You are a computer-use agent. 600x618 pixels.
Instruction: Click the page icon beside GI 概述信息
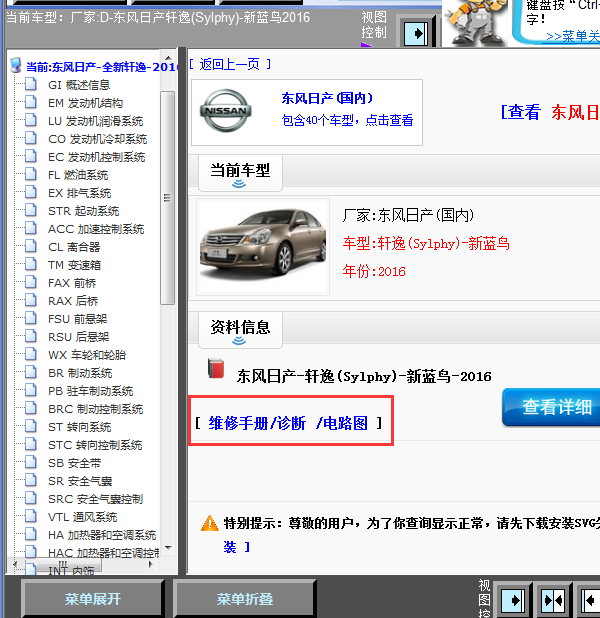coord(31,84)
